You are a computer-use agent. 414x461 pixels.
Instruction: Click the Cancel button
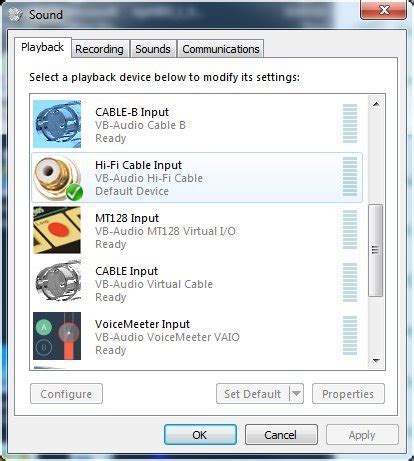[281, 435]
